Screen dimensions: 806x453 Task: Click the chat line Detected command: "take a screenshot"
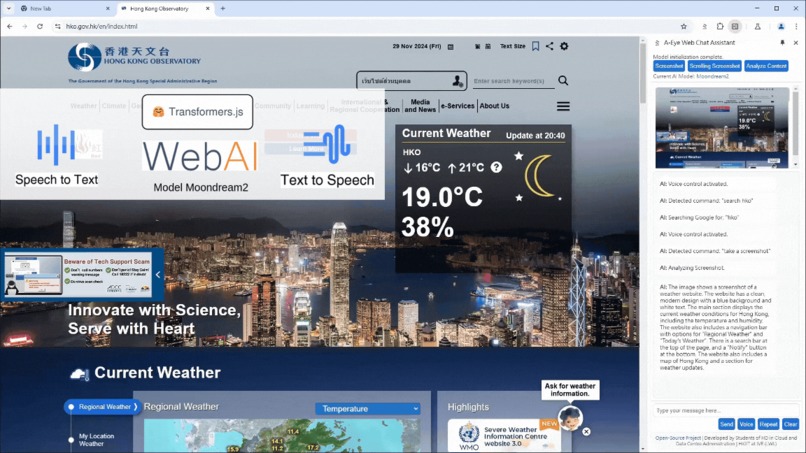click(x=715, y=251)
